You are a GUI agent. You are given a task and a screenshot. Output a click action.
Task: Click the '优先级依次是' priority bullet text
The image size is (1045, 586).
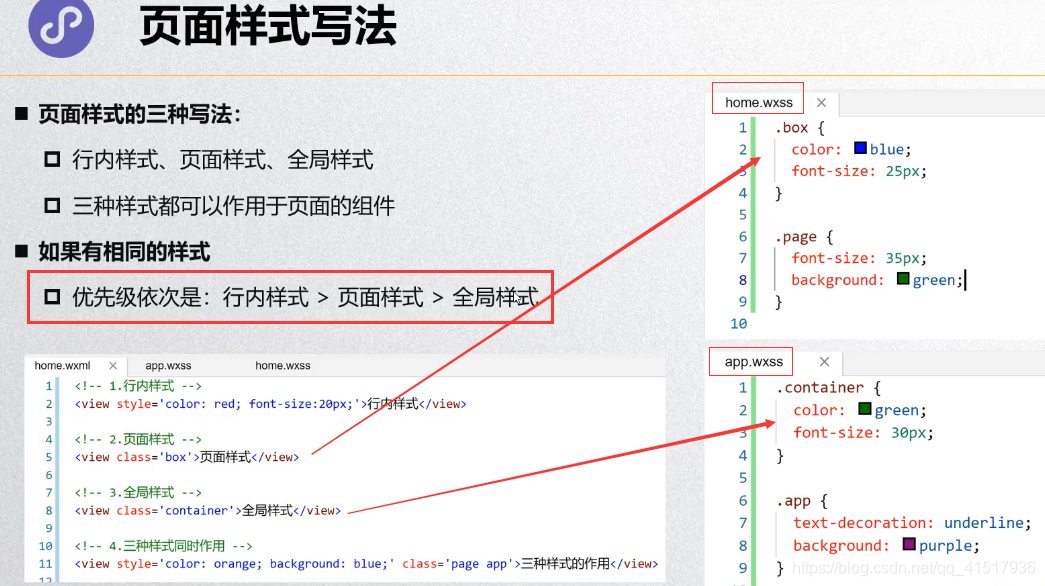pyautogui.click(x=305, y=297)
